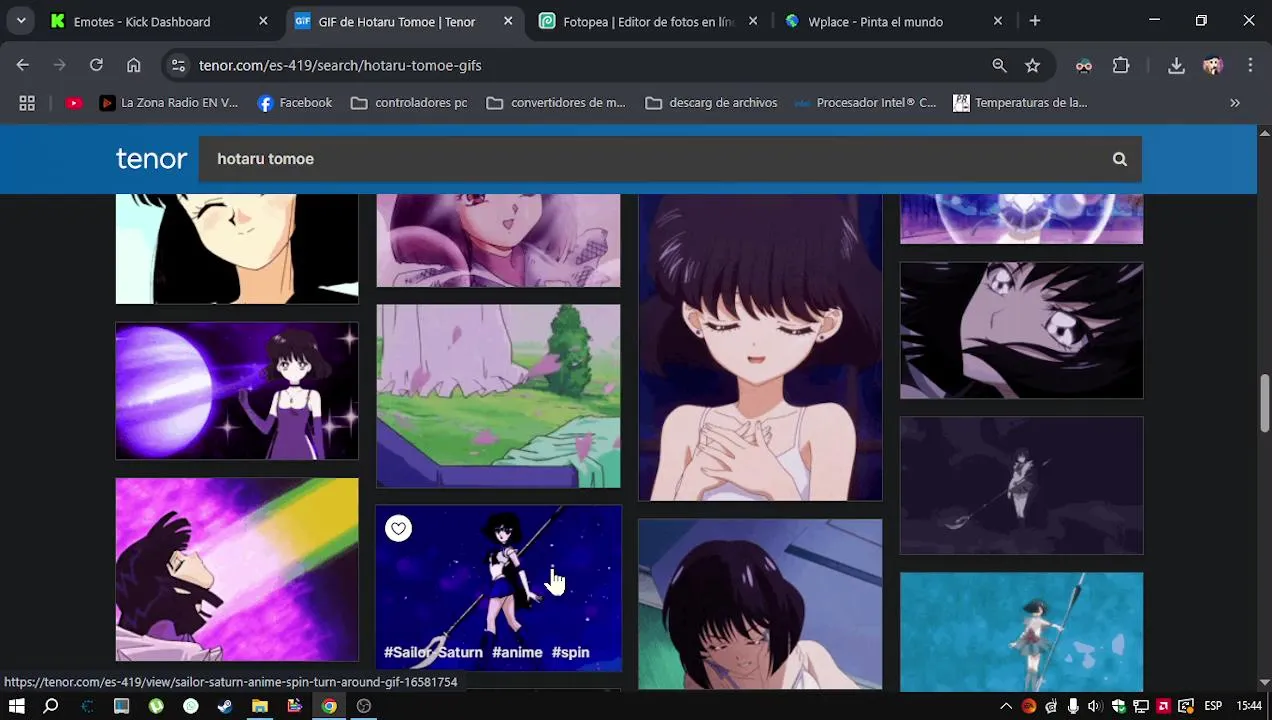The width and height of the screenshot is (1272, 720).
Task: Open the AMD software tray icon
Action: (x=1163, y=706)
